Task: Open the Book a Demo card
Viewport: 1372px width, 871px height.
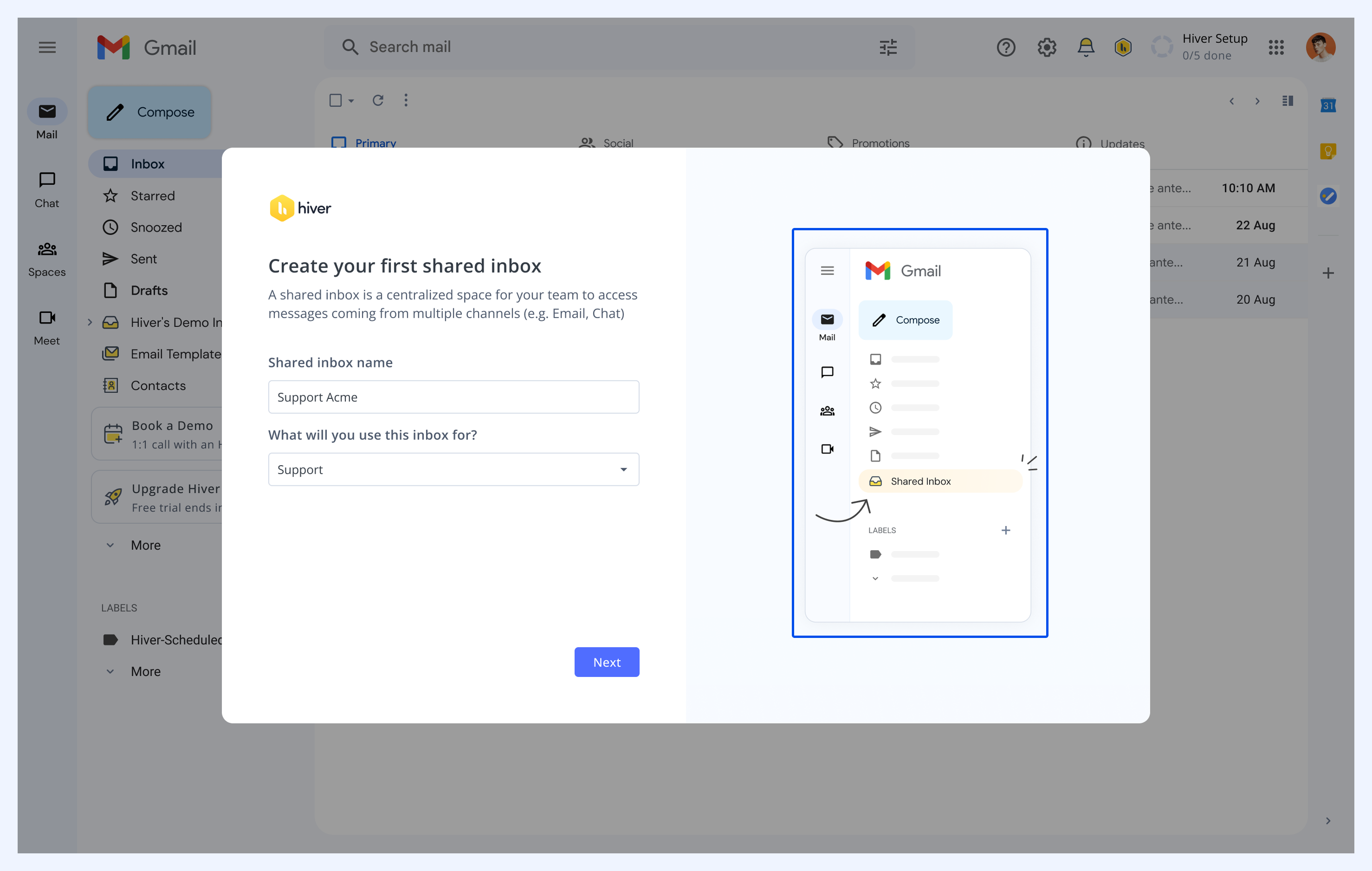Action: [x=157, y=434]
